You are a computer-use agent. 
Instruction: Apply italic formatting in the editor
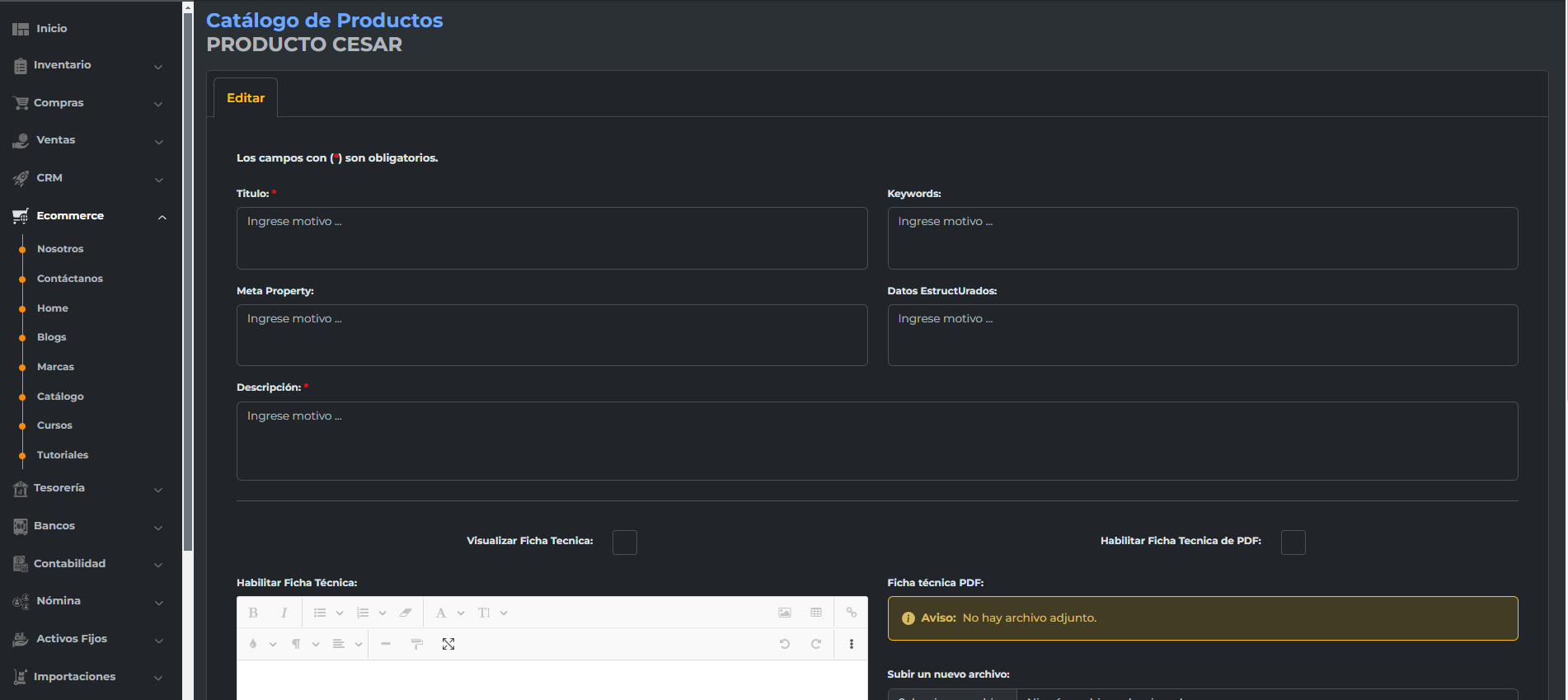[x=284, y=613]
